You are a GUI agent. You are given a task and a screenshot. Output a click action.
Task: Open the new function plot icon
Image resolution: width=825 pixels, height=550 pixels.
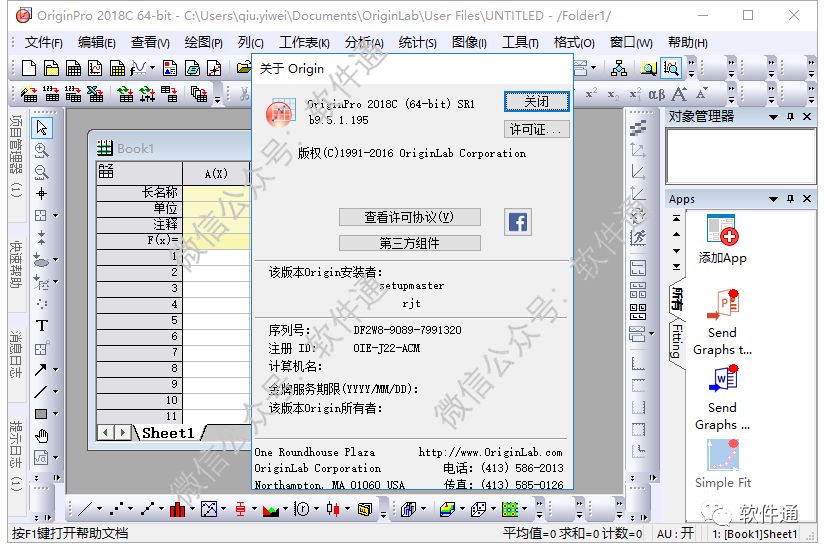coord(138,68)
